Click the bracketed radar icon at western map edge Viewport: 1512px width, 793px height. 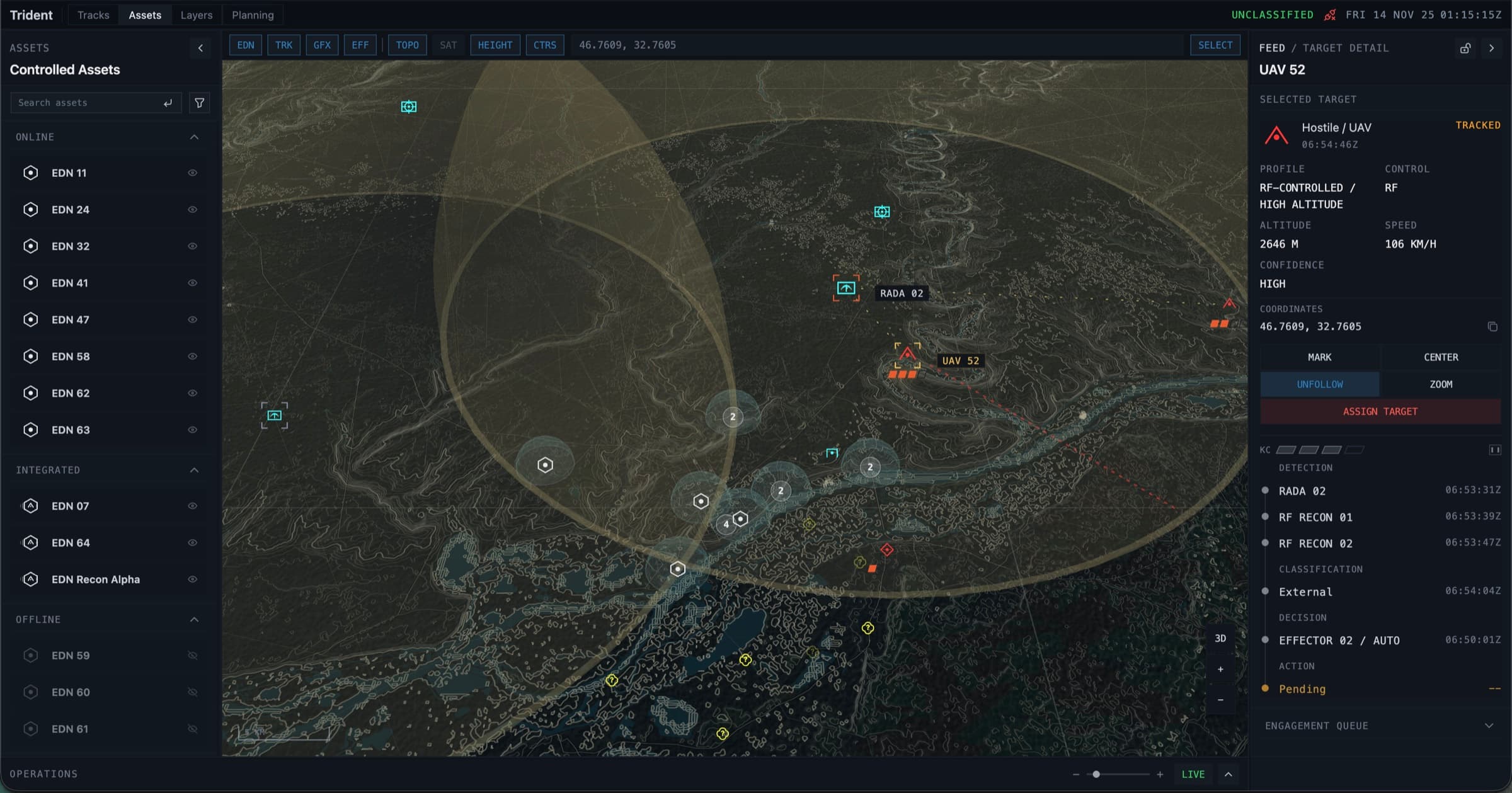coord(275,416)
